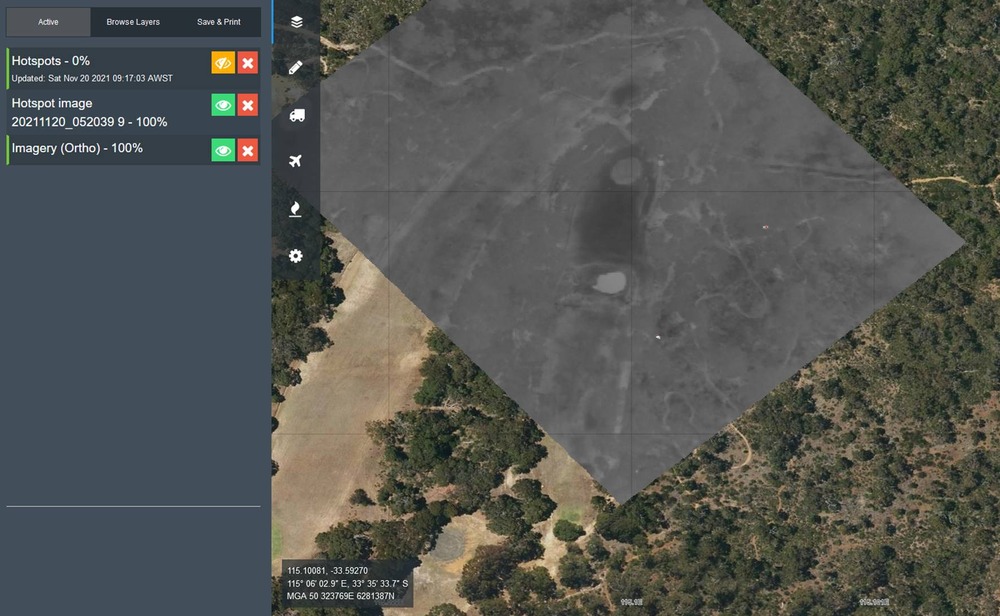Viewport: 1000px width, 616px height.
Task: Select the Hotspot image 20211120_052039 layer
Action: [x=100, y=112]
